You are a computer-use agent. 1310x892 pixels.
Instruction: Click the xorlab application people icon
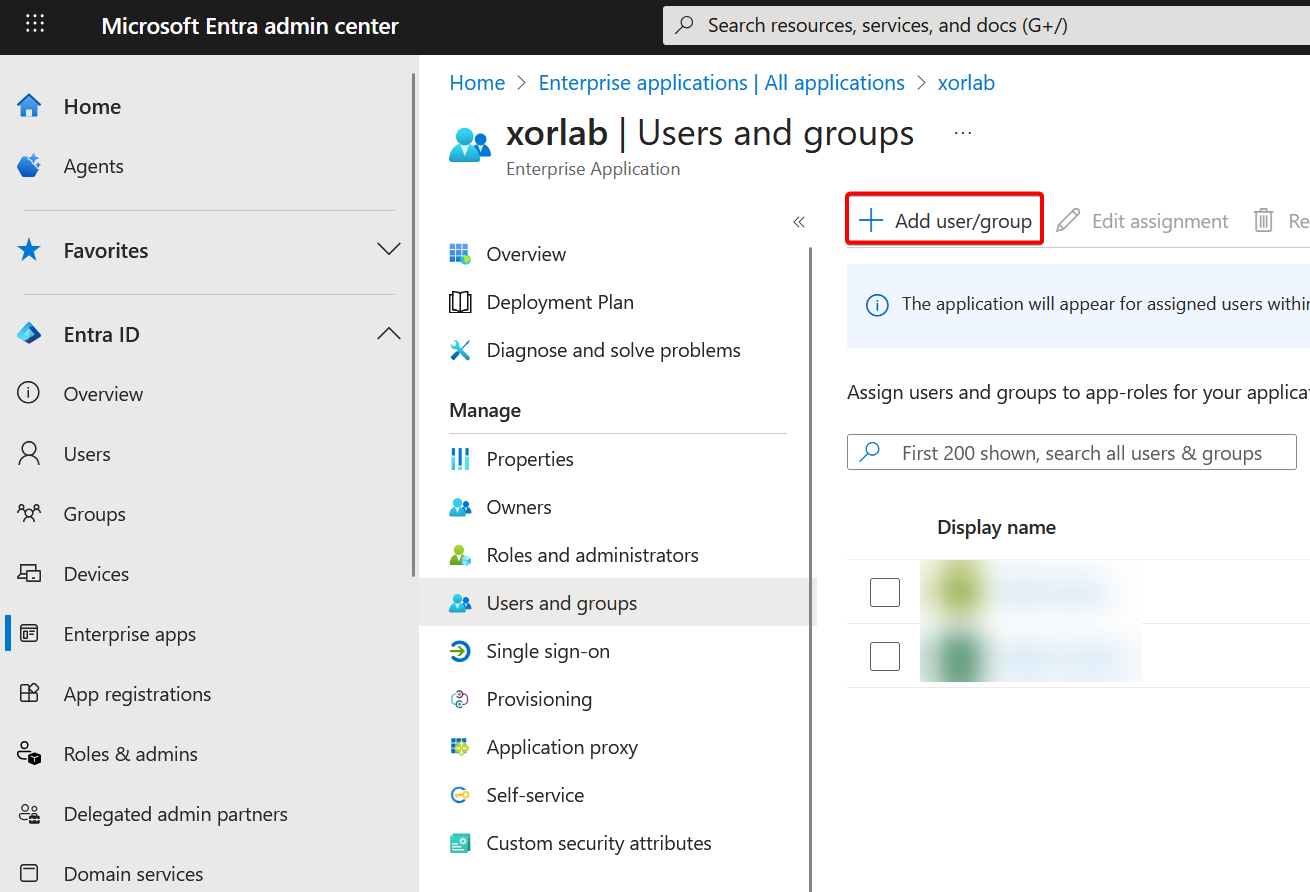[x=470, y=144]
